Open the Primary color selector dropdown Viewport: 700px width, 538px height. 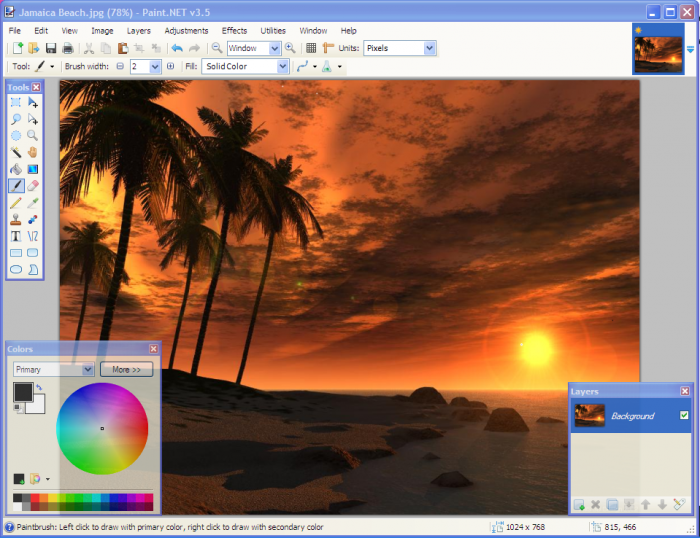click(54, 369)
